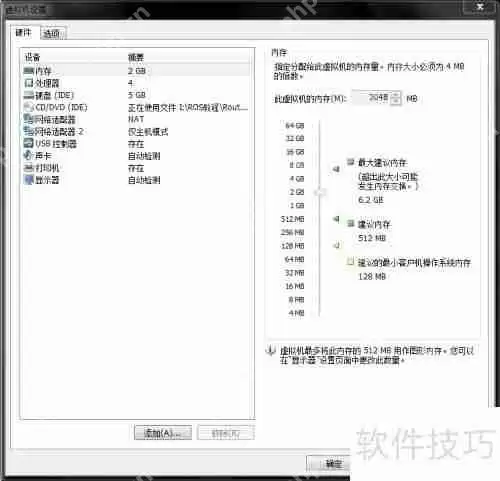Select the 处理器 row label

click(47, 83)
